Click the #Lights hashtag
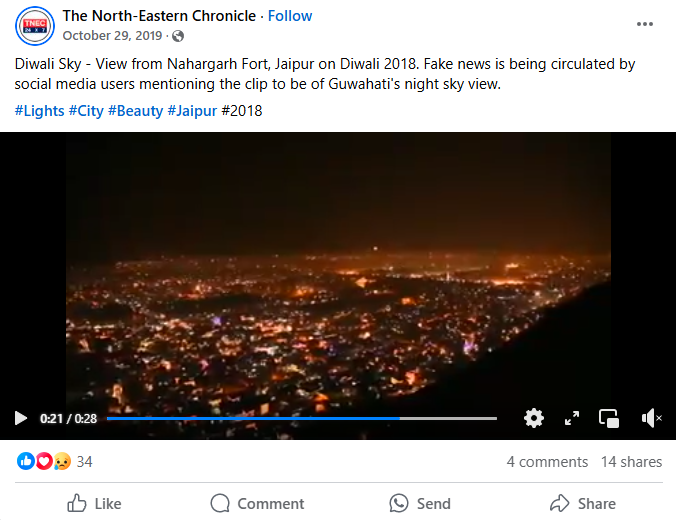676x520 pixels. pyautogui.click(x=39, y=111)
